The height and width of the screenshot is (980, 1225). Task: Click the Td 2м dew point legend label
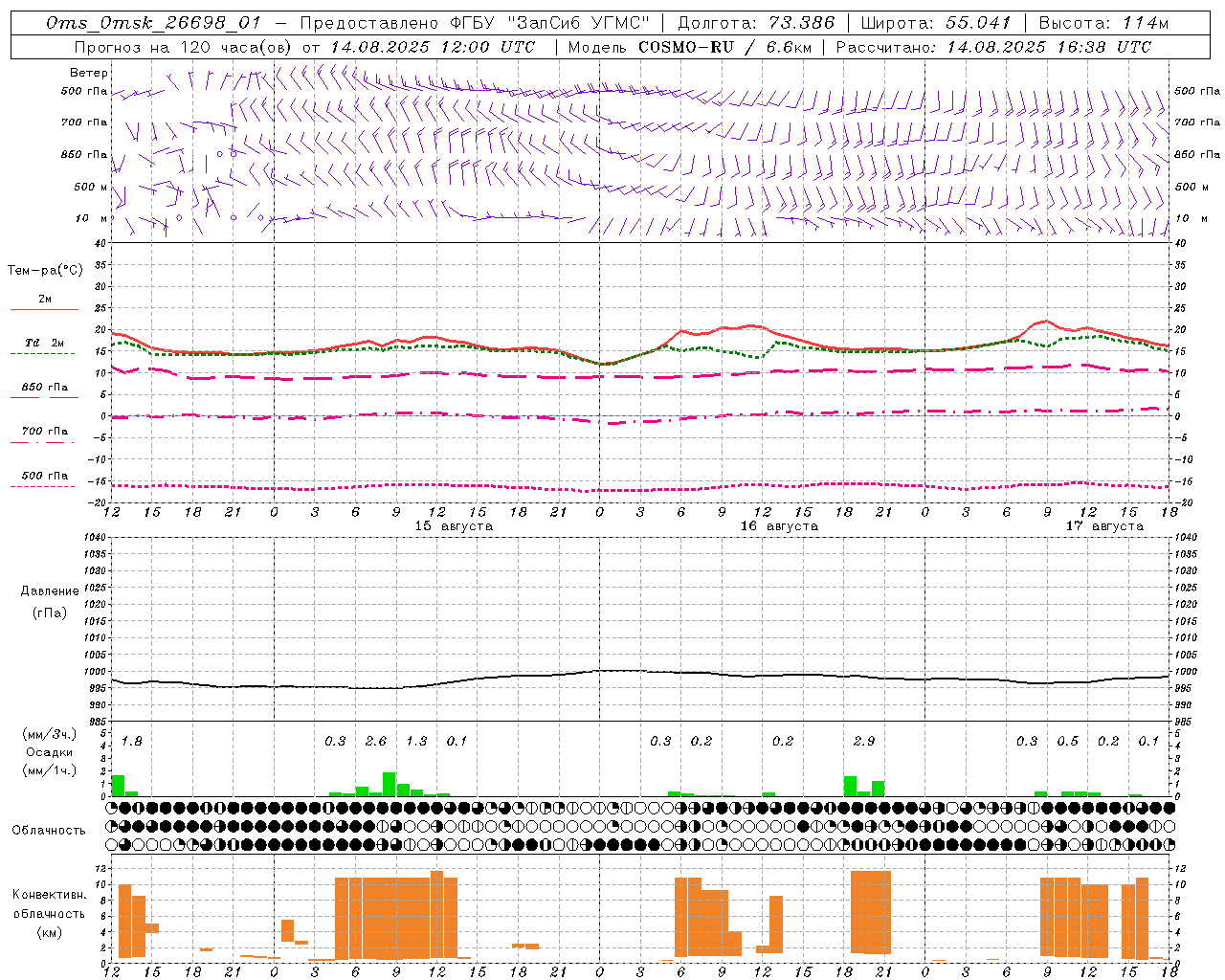[x=45, y=343]
